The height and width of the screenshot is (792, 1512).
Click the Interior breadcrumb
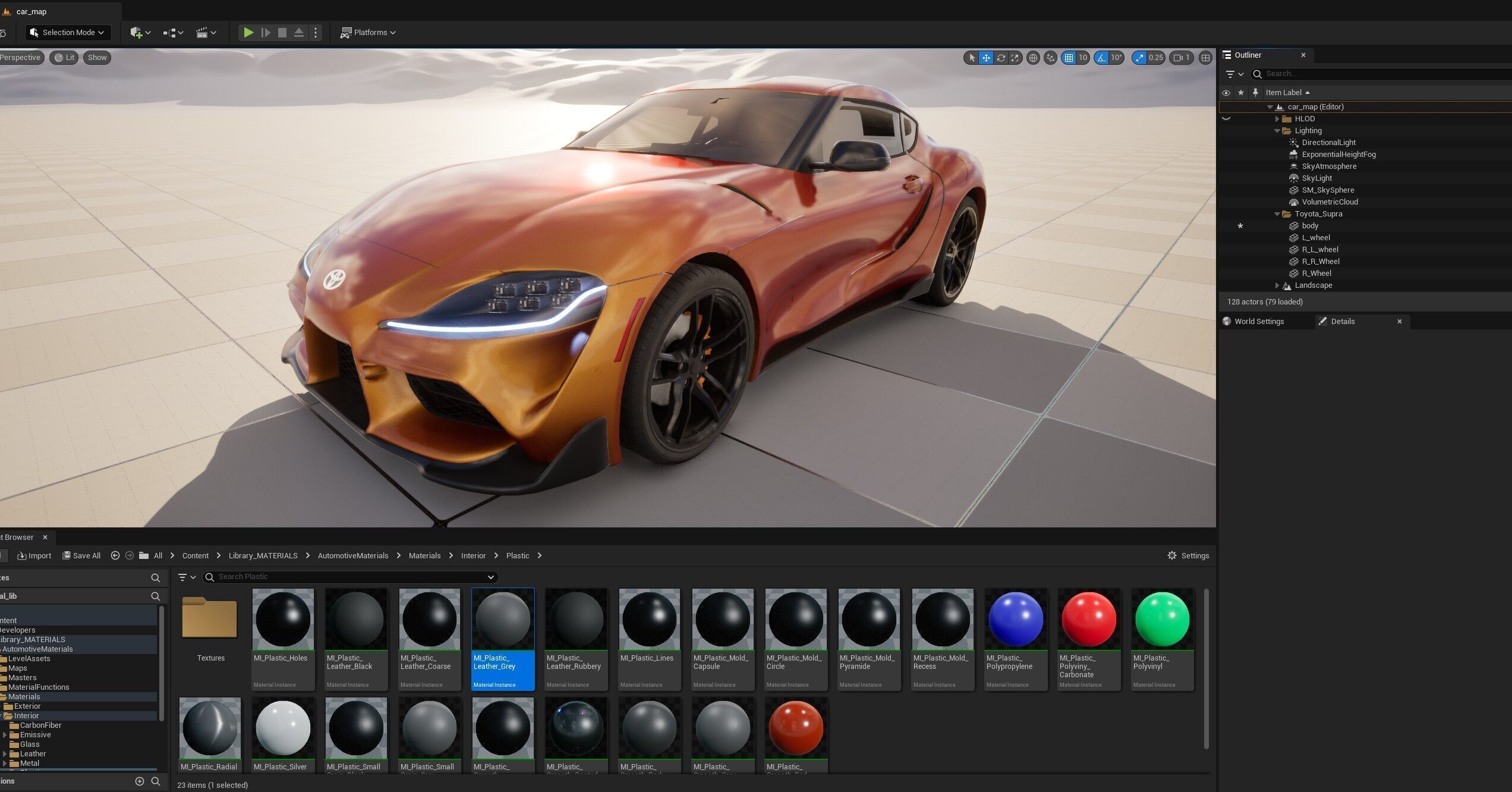coord(473,556)
